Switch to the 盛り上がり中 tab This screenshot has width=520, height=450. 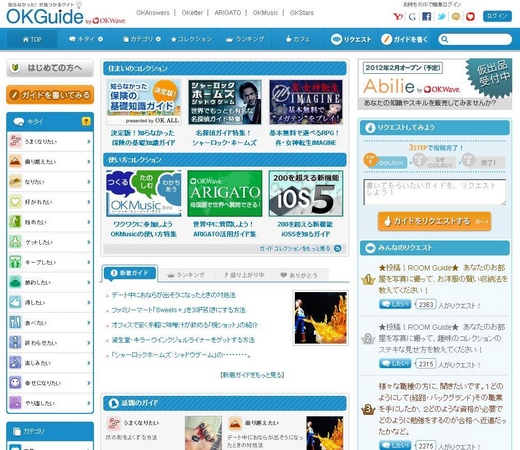[x=244, y=275]
